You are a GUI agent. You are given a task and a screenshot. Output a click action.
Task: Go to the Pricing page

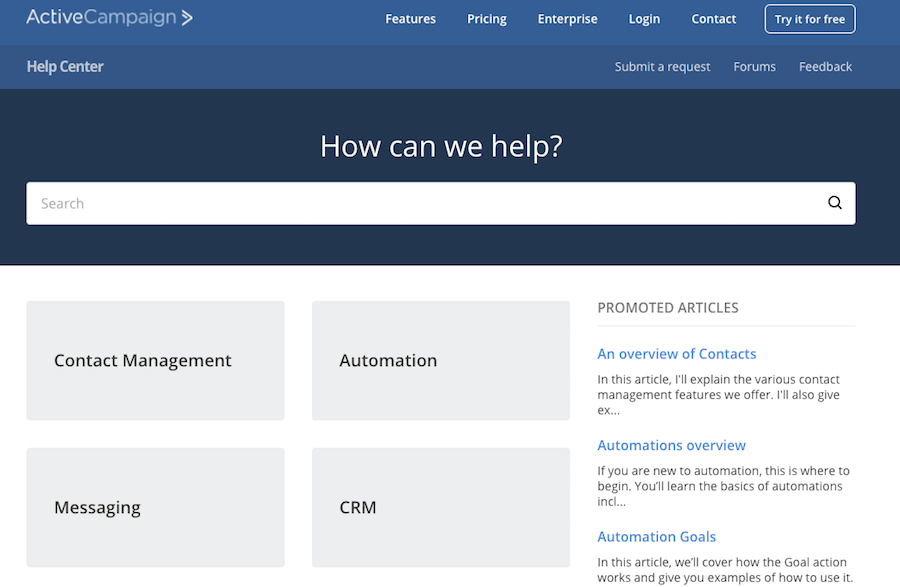[x=487, y=19]
